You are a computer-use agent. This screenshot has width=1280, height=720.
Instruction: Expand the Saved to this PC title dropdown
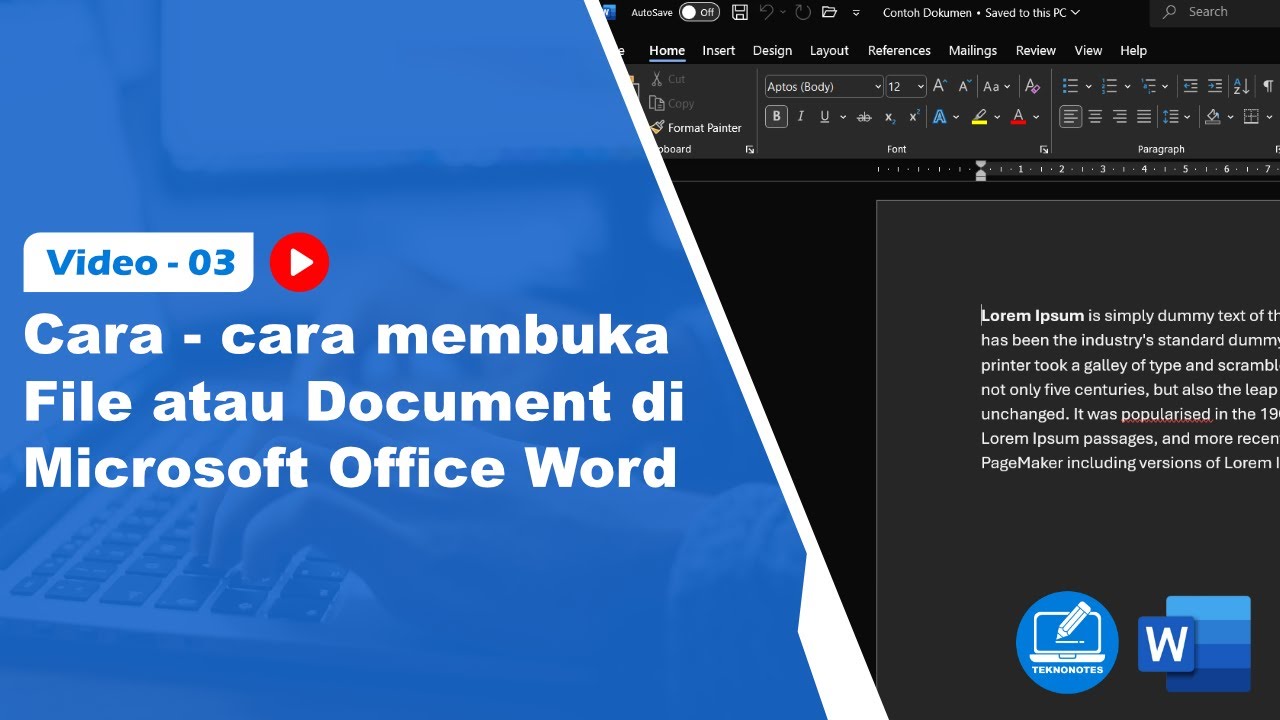click(1076, 12)
